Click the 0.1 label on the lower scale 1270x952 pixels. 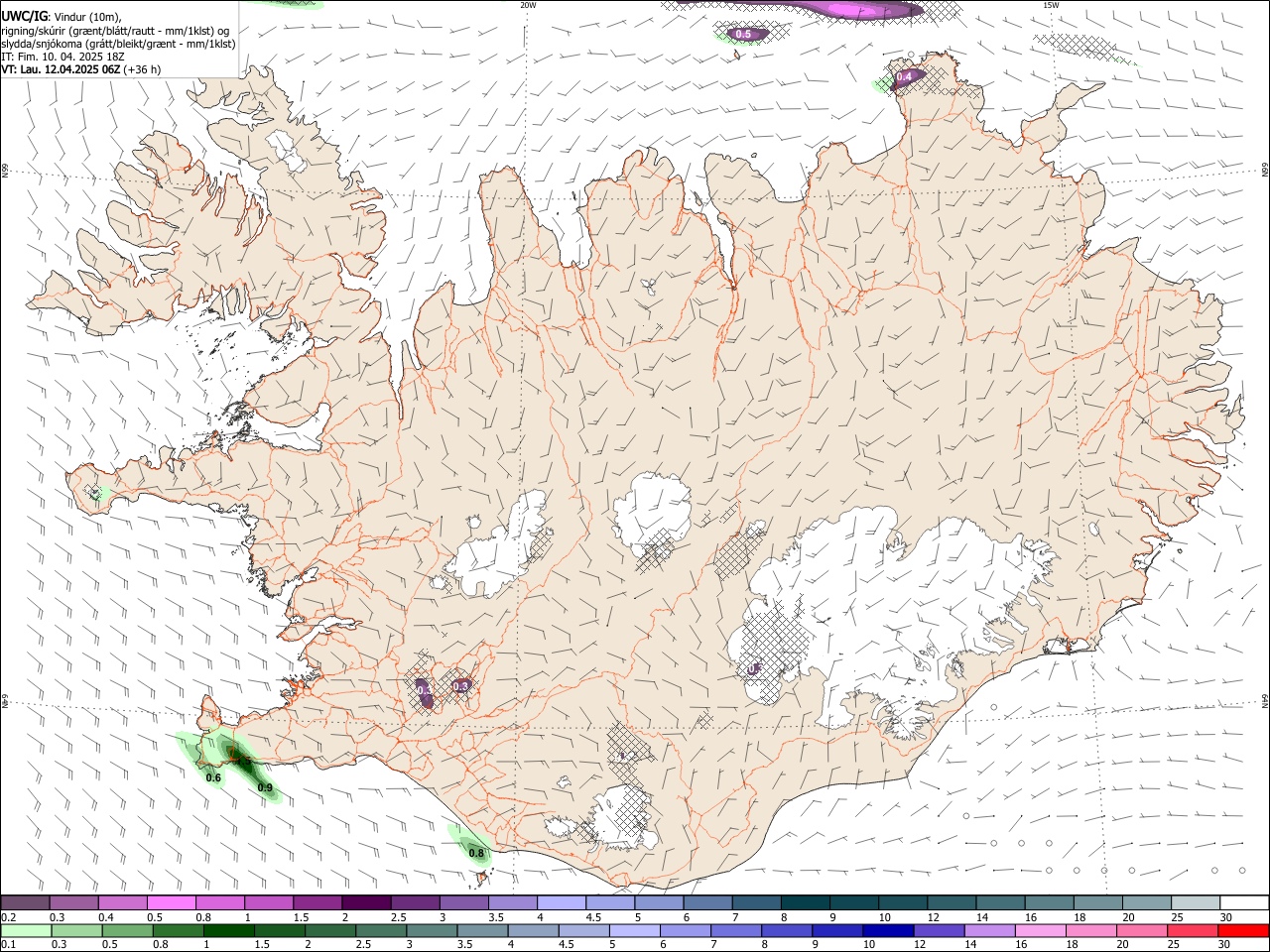[x=8, y=945]
